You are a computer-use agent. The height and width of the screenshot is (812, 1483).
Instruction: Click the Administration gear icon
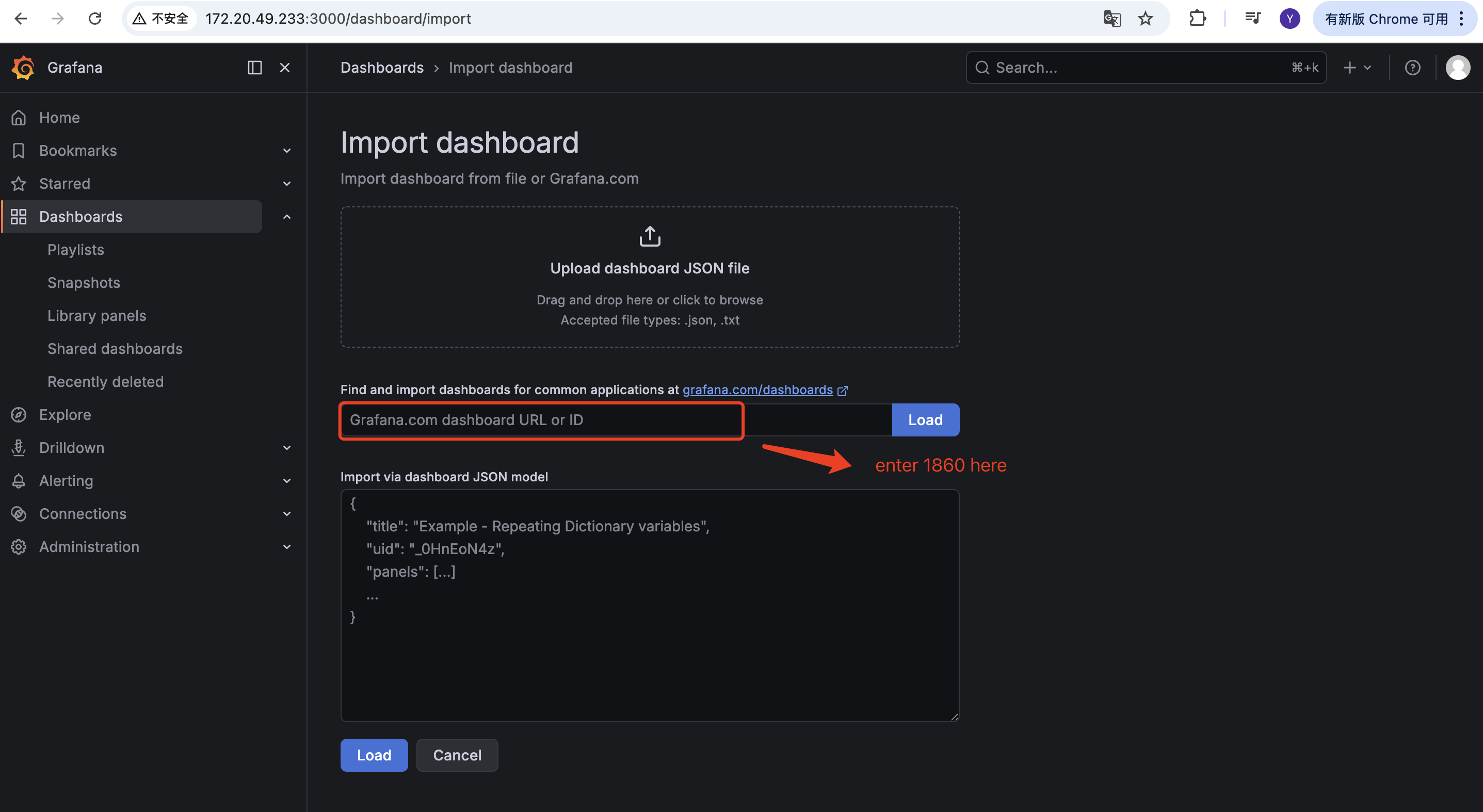19,547
